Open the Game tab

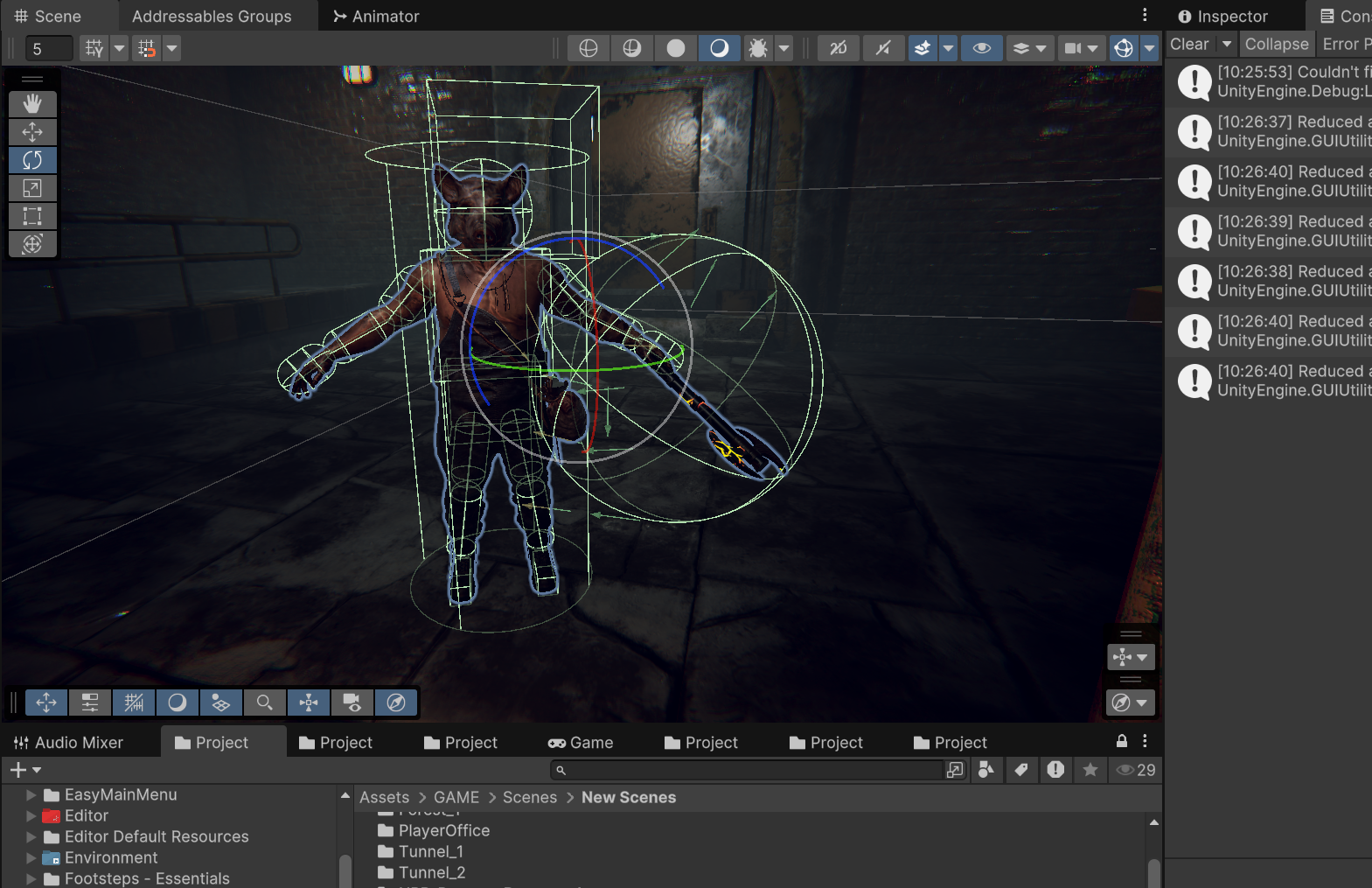click(581, 743)
